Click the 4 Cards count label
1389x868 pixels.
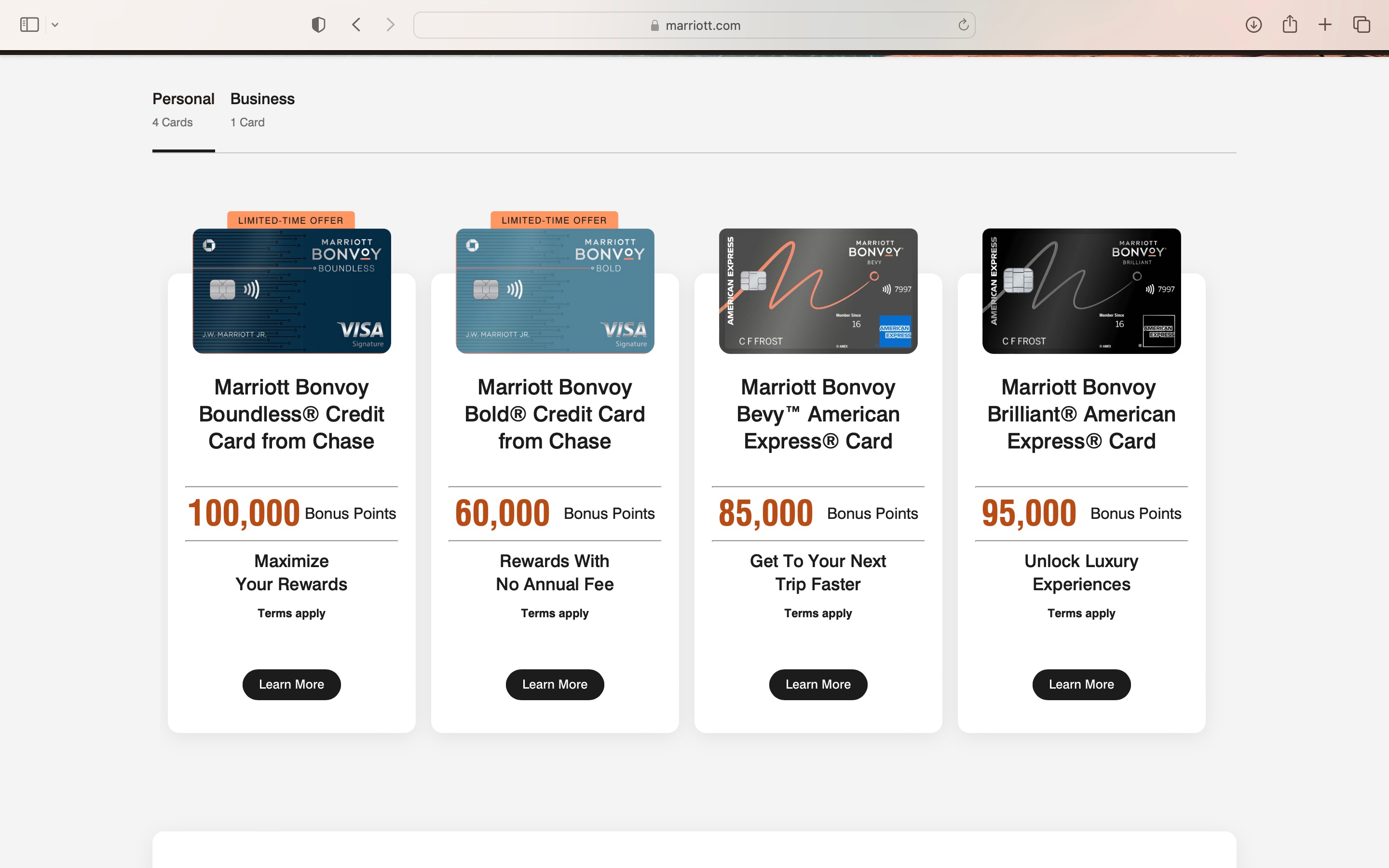172,122
